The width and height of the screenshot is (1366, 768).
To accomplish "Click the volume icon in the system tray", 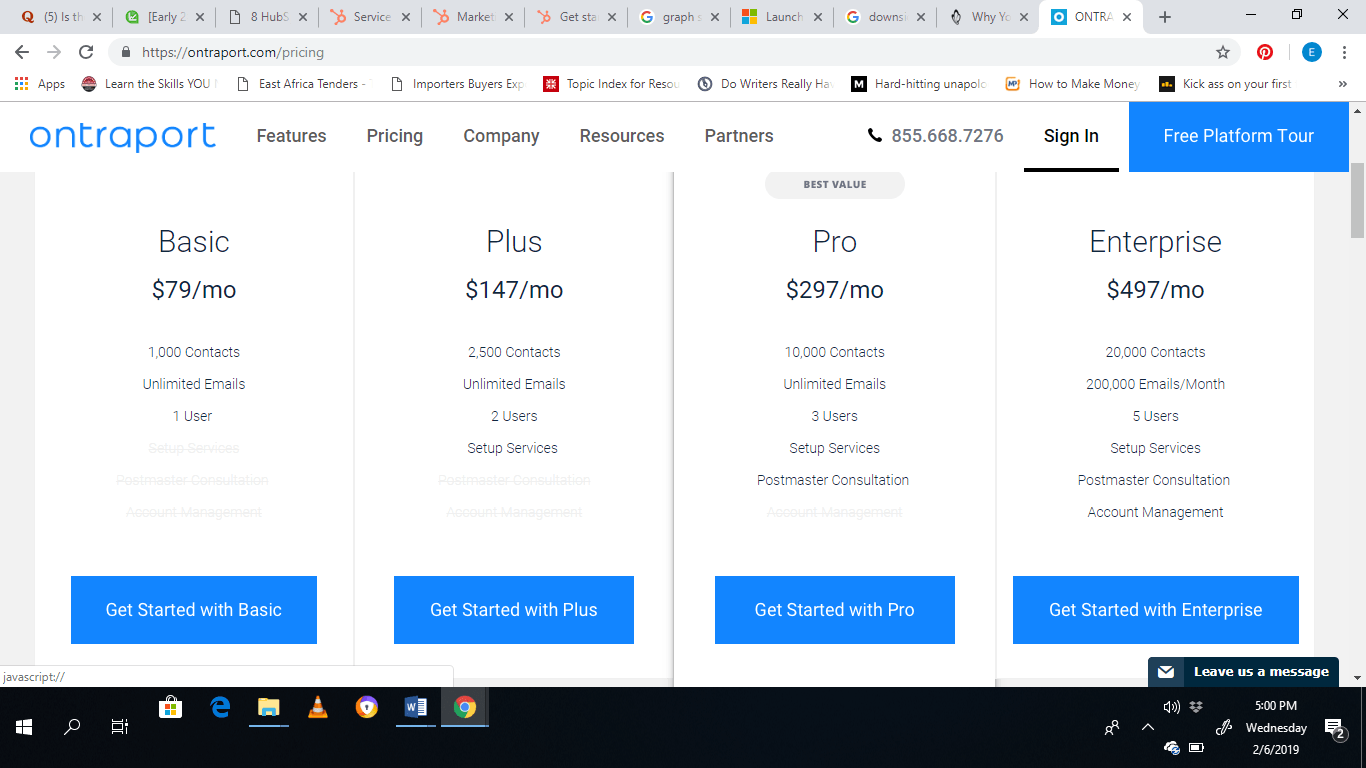I will point(1172,707).
